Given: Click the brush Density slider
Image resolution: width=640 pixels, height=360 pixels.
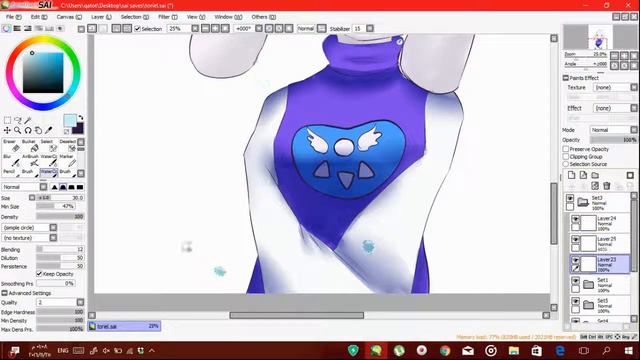Looking at the screenshot, I should pyautogui.click(x=60, y=217).
